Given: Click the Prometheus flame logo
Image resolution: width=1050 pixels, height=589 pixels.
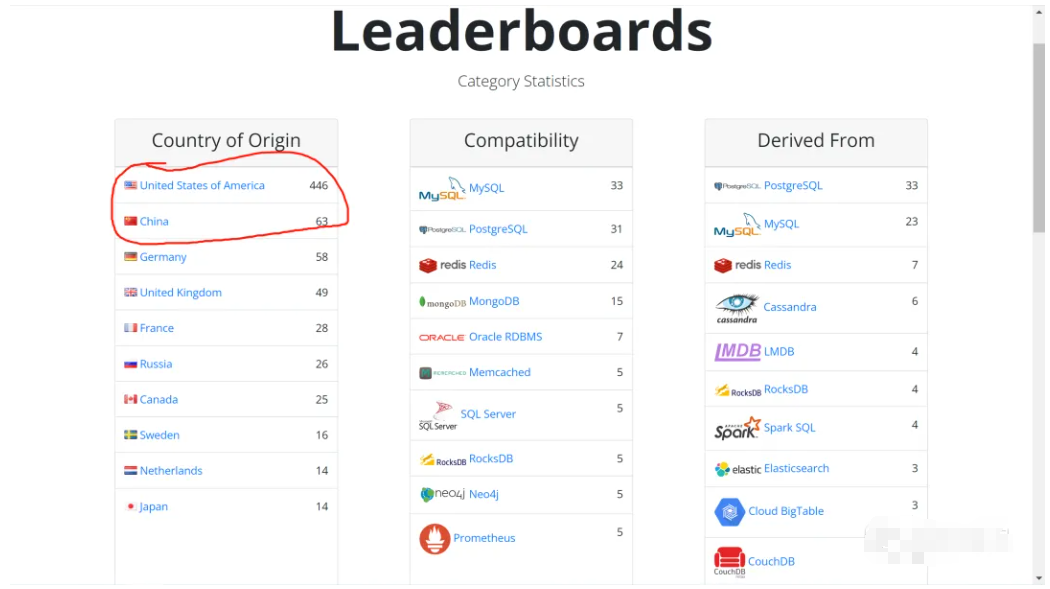Looking at the screenshot, I should [435, 539].
